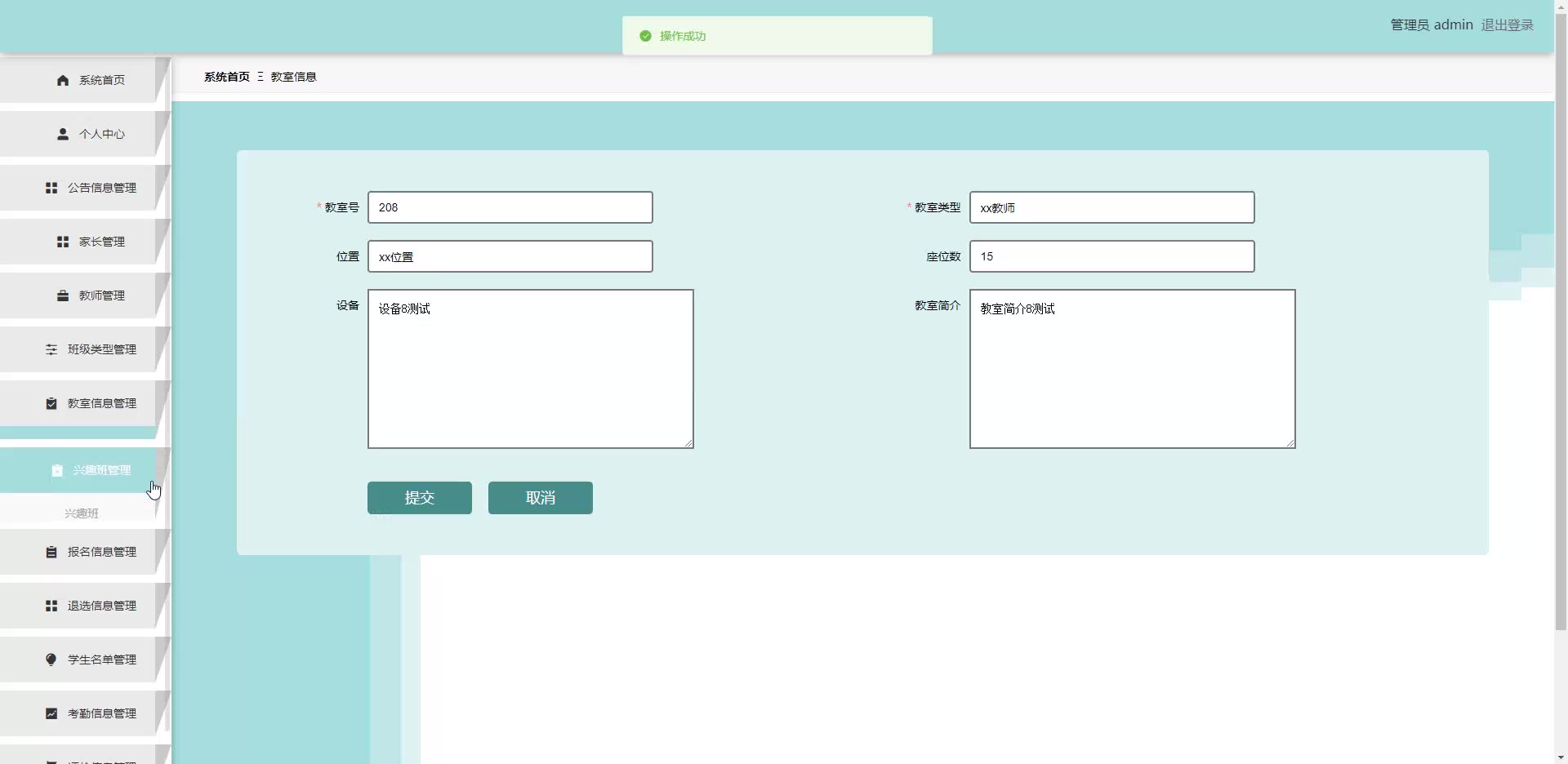Focus the 教室类型 input field
This screenshot has width=1568, height=764.
(1112, 207)
